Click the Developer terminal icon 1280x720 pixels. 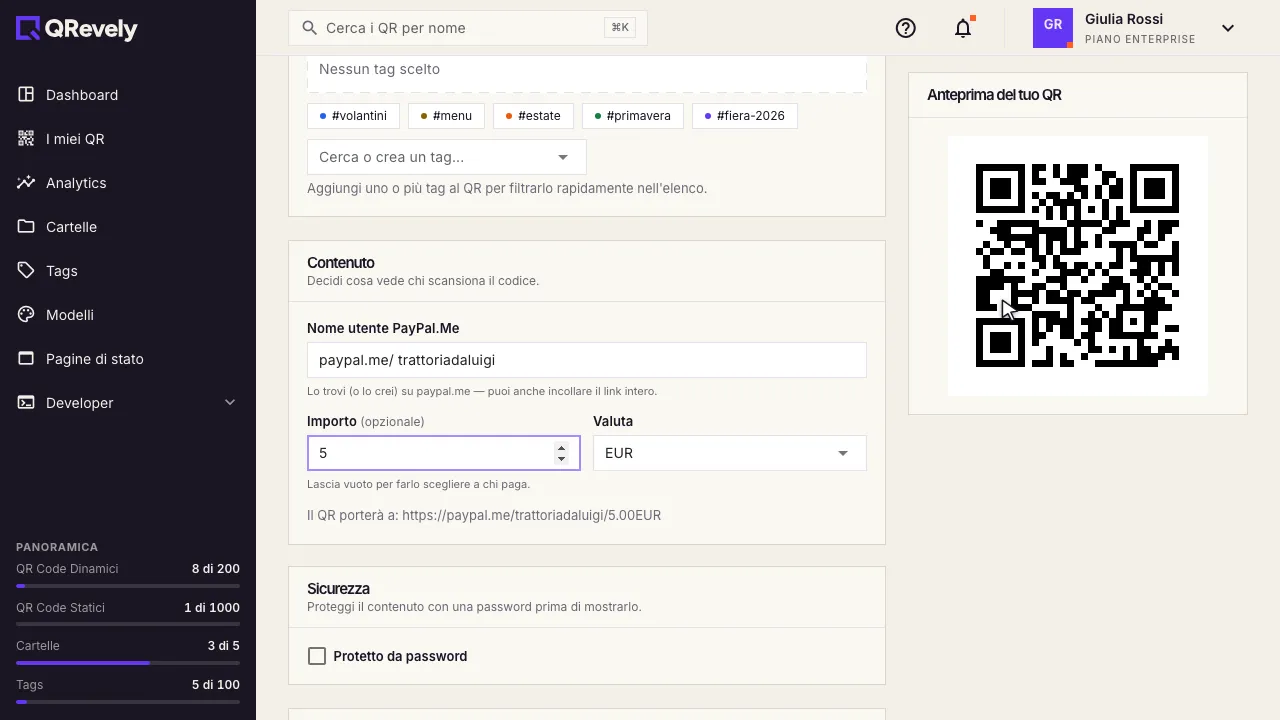coord(26,403)
